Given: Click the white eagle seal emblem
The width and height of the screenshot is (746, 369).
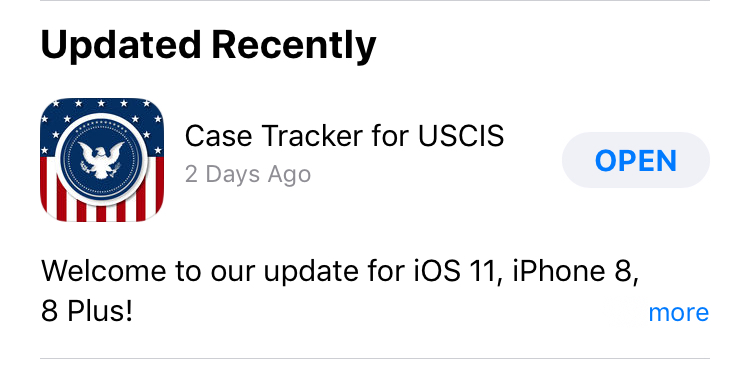Looking at the screenshot, I should coord(102,160).
